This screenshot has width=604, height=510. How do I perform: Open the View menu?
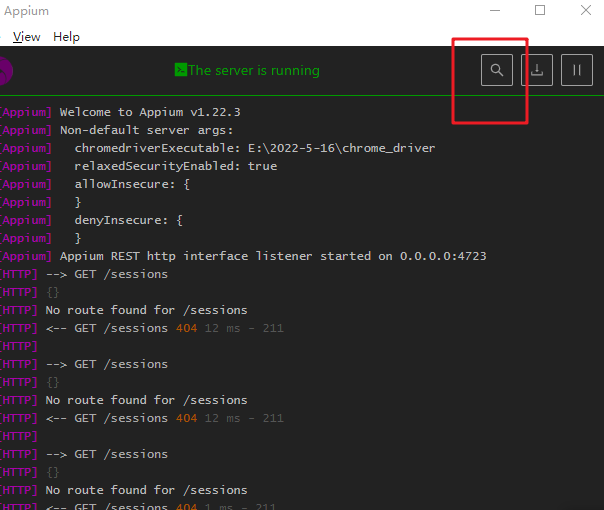26,37
